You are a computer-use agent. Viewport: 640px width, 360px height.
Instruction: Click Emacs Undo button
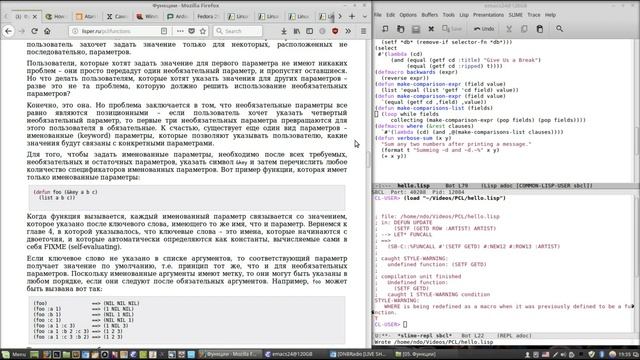[x=484, y=29]
